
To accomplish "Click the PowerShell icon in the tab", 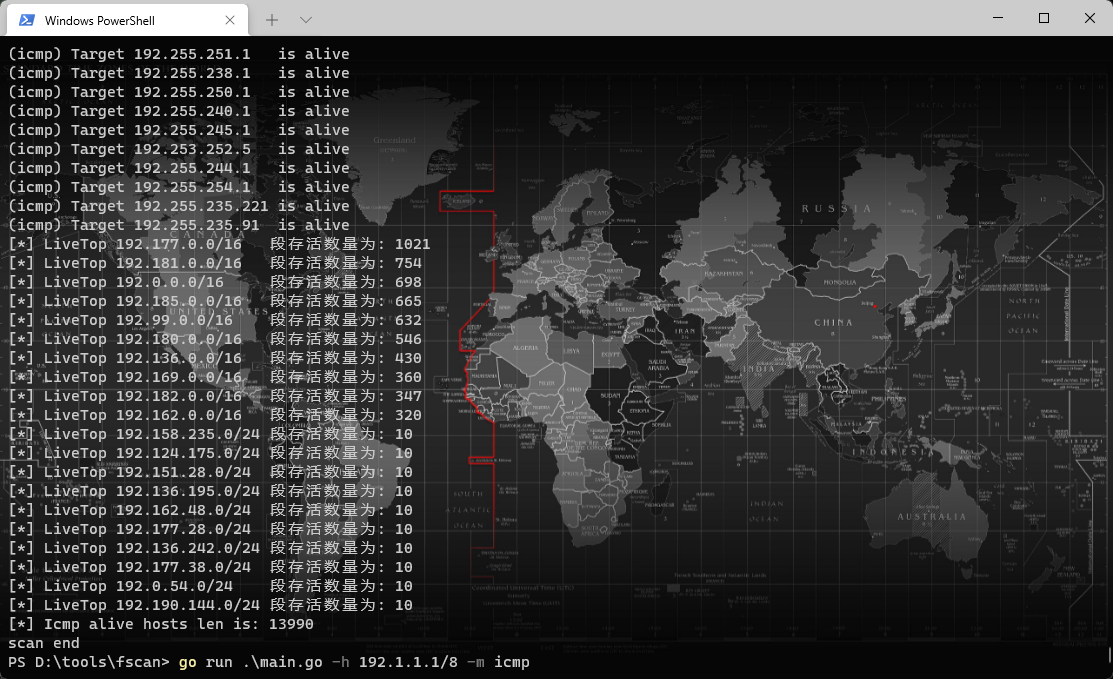I will click(27, 20).
